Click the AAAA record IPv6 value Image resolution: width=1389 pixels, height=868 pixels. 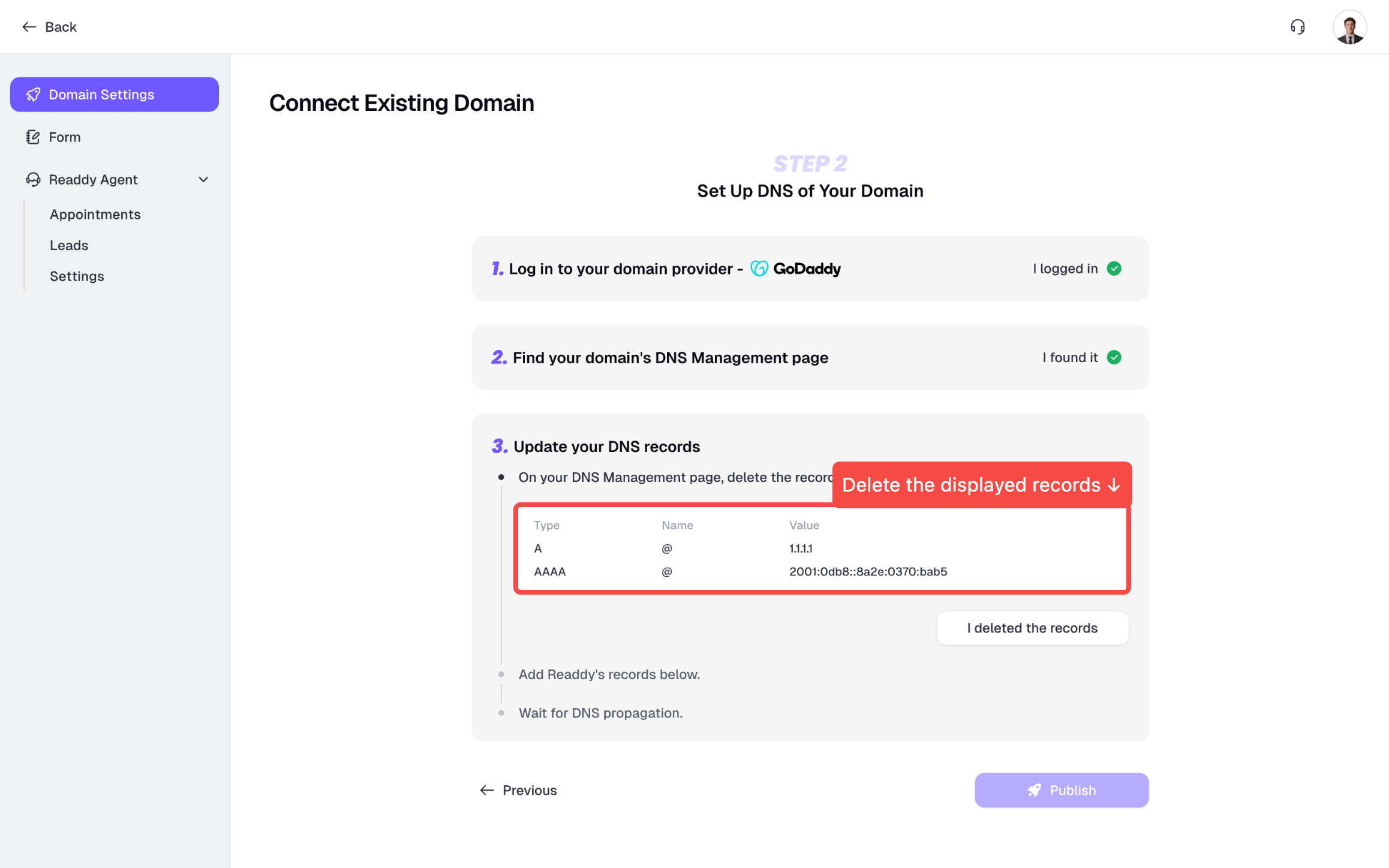(x=868, y=572)
